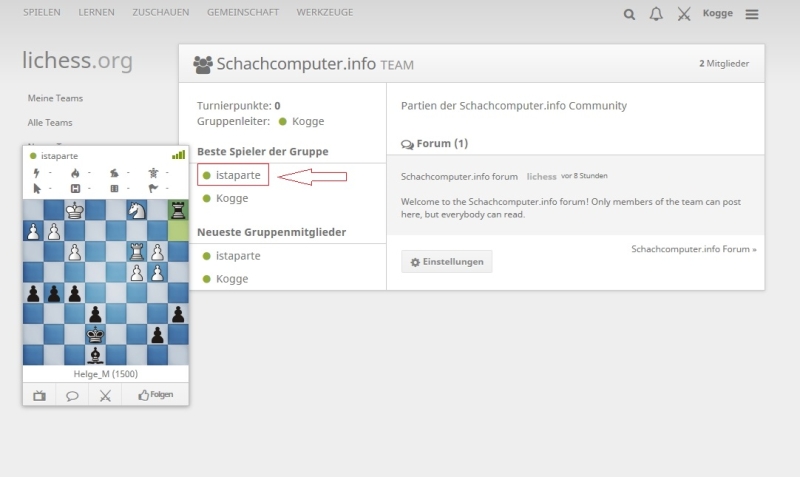Open the lichess author link in the forum post

pyautogui.click(x=541, y=177)
